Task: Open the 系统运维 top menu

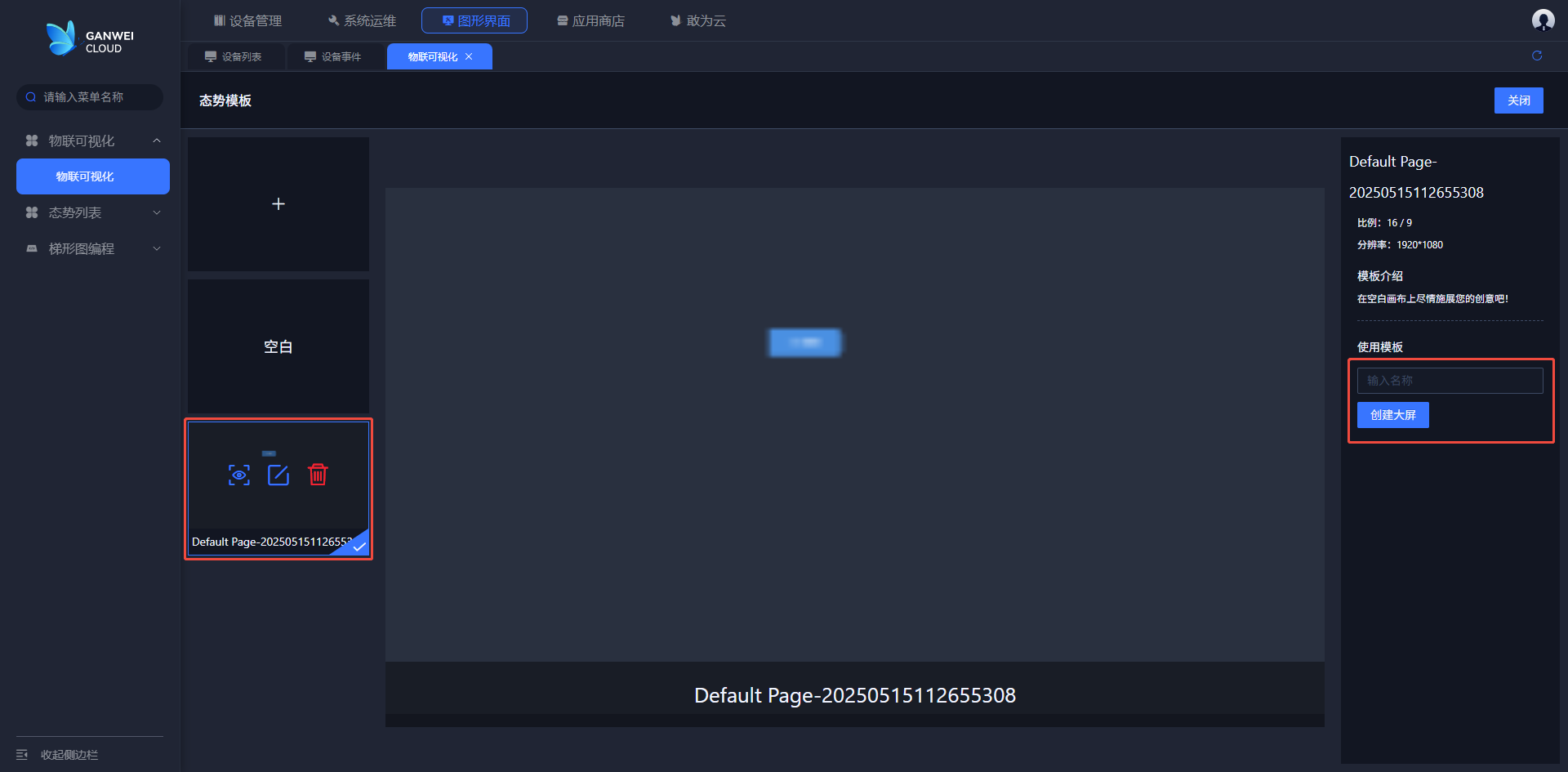Action: (x=362, y=20)
